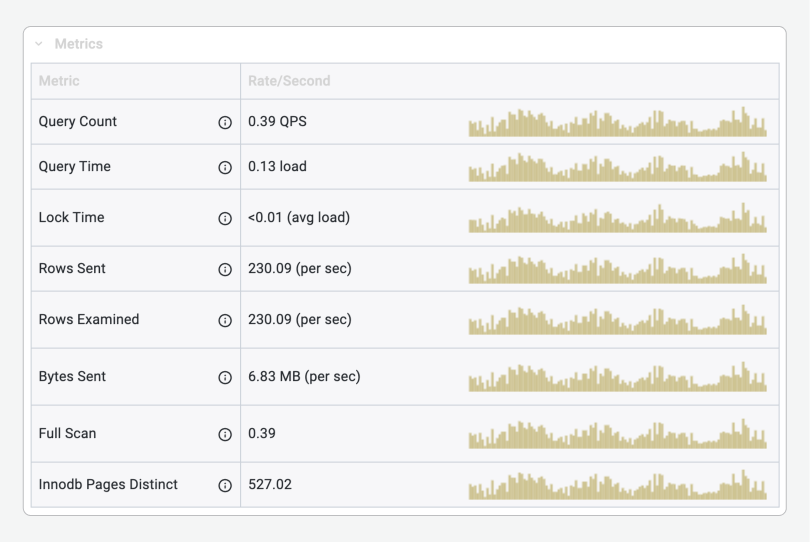Click the Full Scan sparkline chart
This screenshot has height=542, width=810.
(617, 433)
